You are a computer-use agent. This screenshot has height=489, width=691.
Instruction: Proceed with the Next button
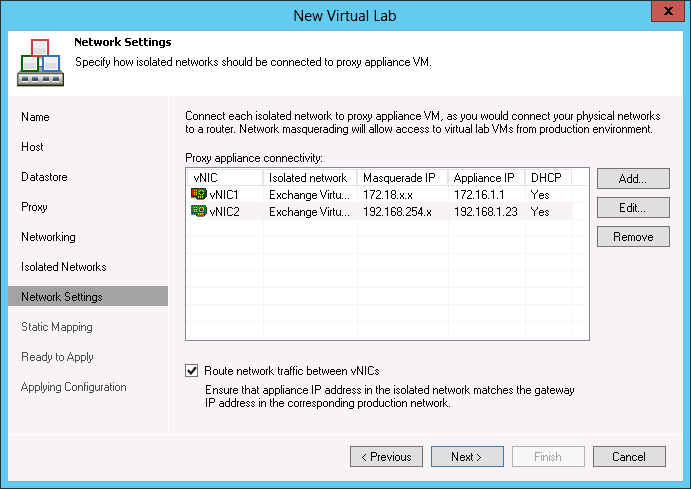(x=467, y=457)
